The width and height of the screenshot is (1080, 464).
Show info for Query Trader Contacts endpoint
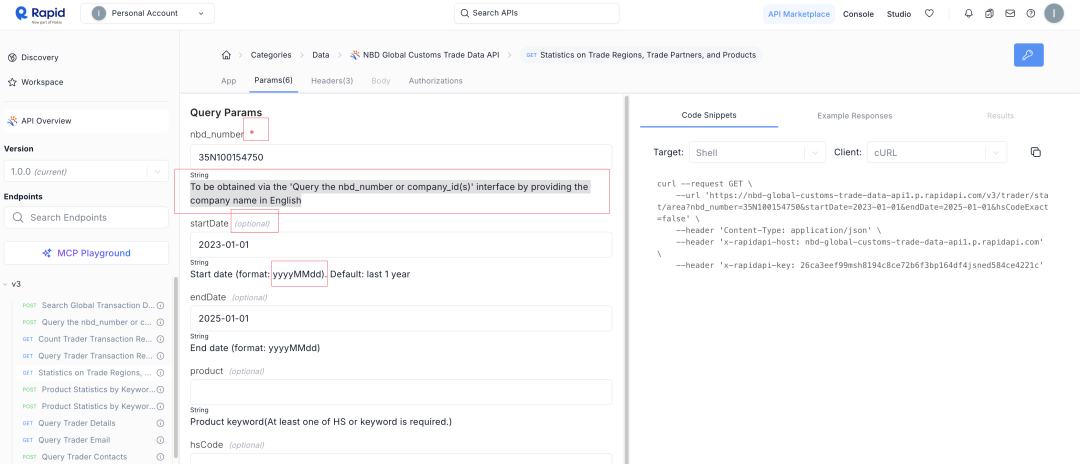coord(160,456)
